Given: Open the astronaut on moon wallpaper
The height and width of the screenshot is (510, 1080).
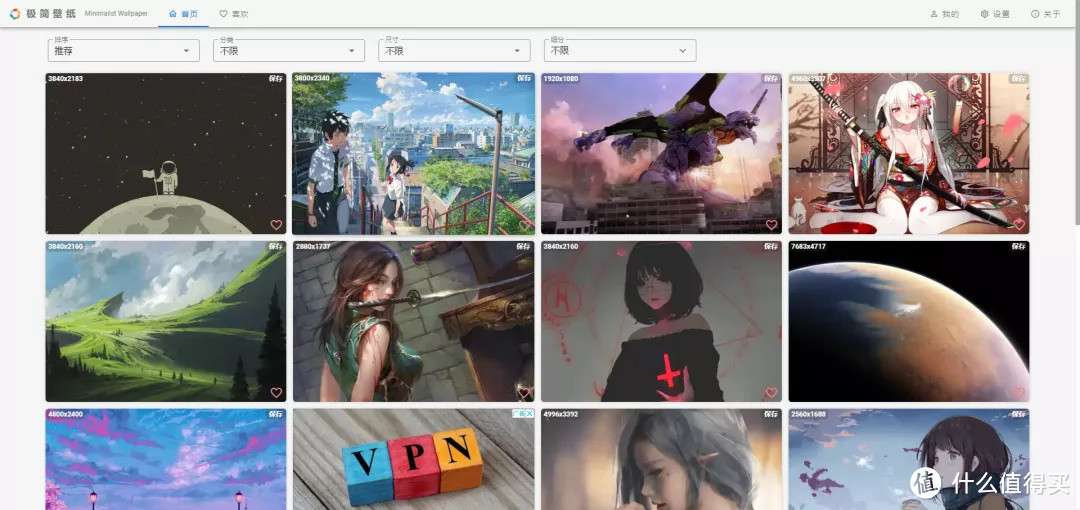Looking at the screenshot, I should pyautogui.click(x=166, y=154).
